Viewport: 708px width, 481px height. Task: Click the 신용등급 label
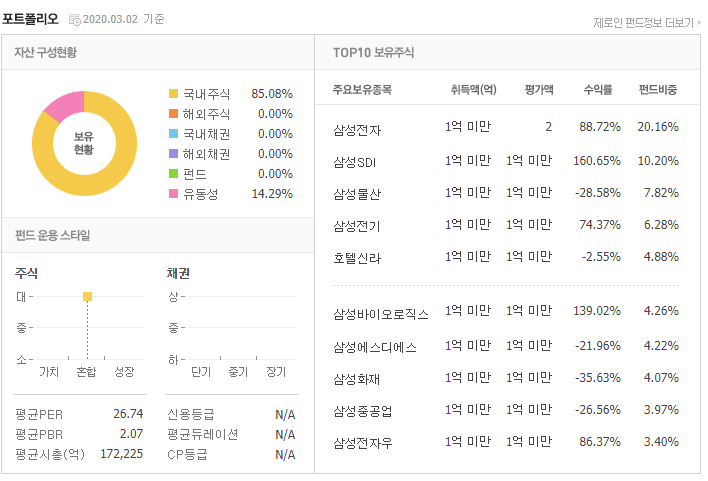[x=191, y=414]
